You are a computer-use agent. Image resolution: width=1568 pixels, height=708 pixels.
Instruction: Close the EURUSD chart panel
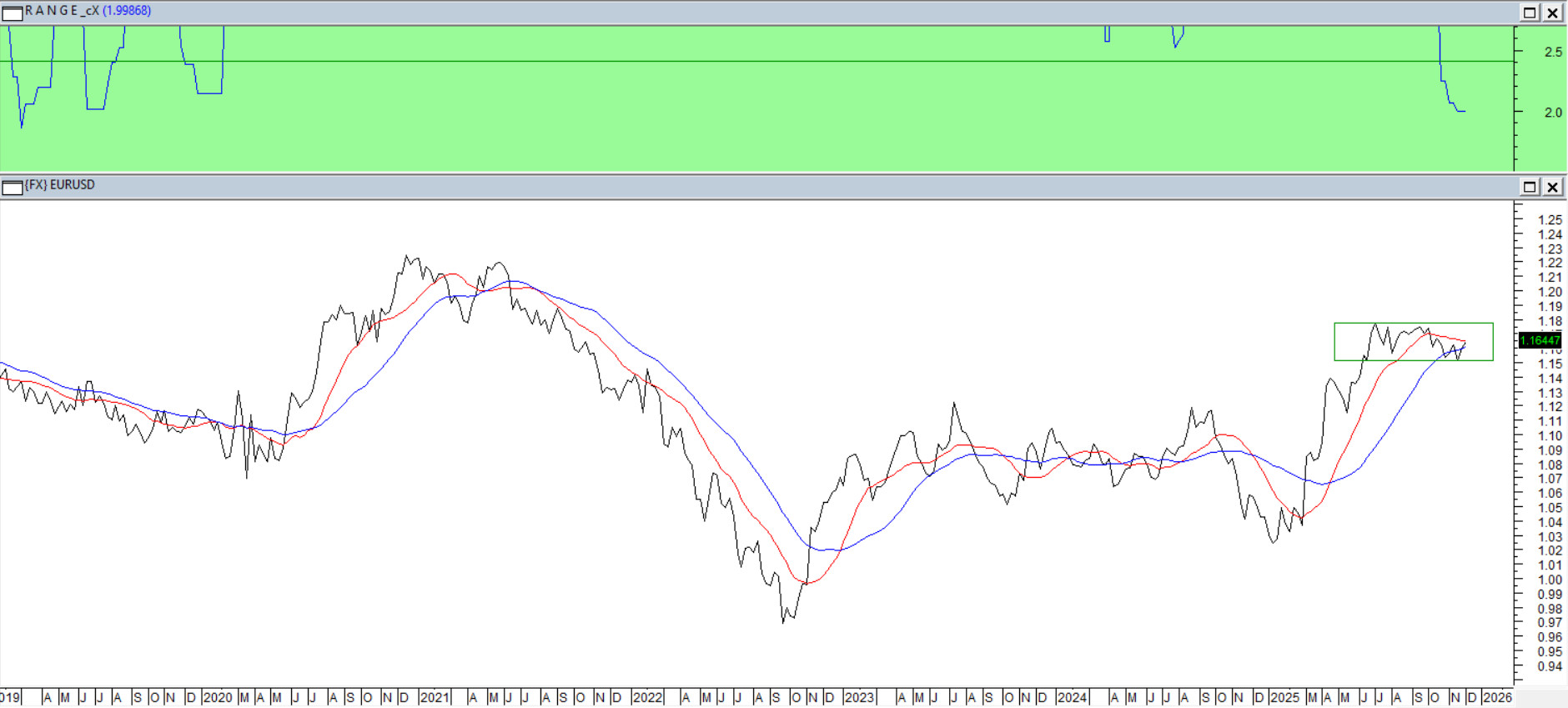1552,187
